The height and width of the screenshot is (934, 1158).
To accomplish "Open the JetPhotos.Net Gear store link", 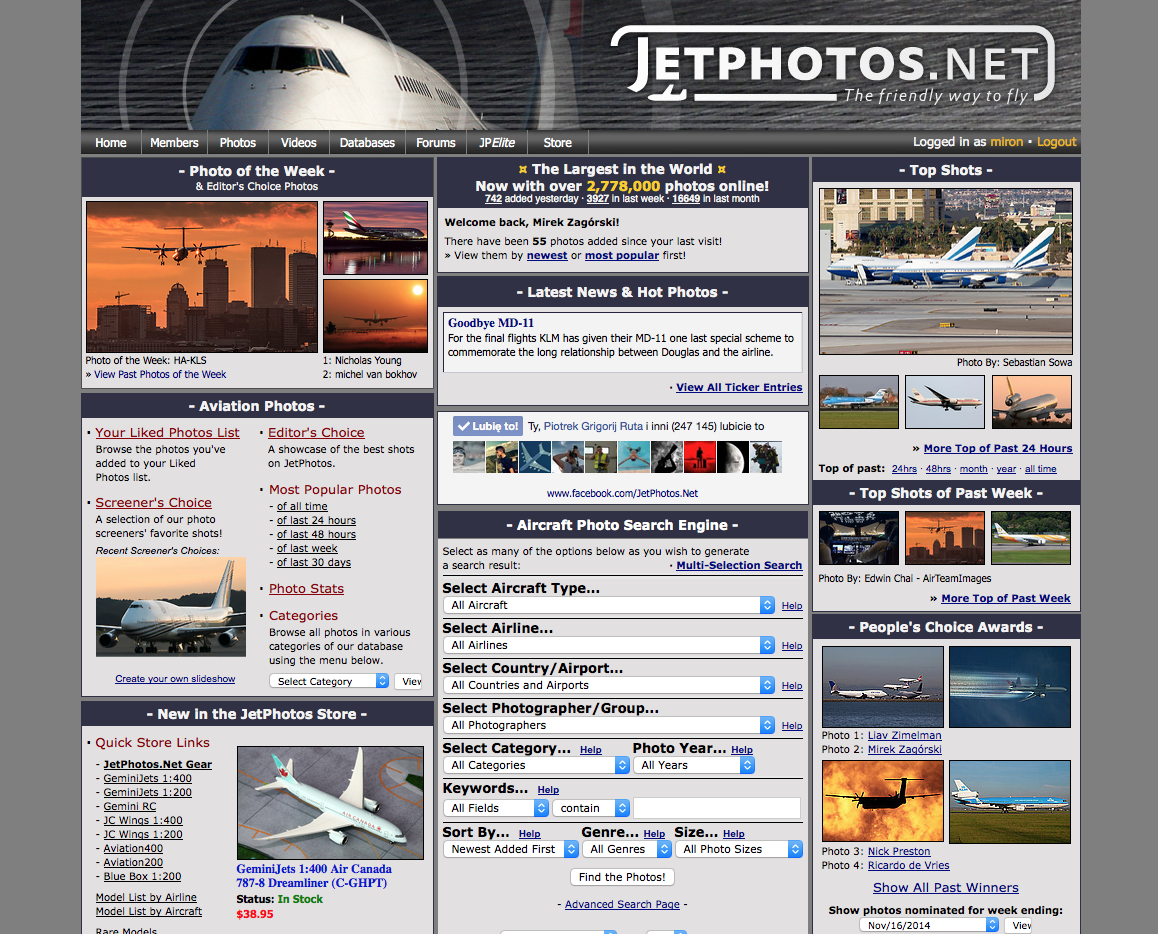I will [x=157, y=764].
